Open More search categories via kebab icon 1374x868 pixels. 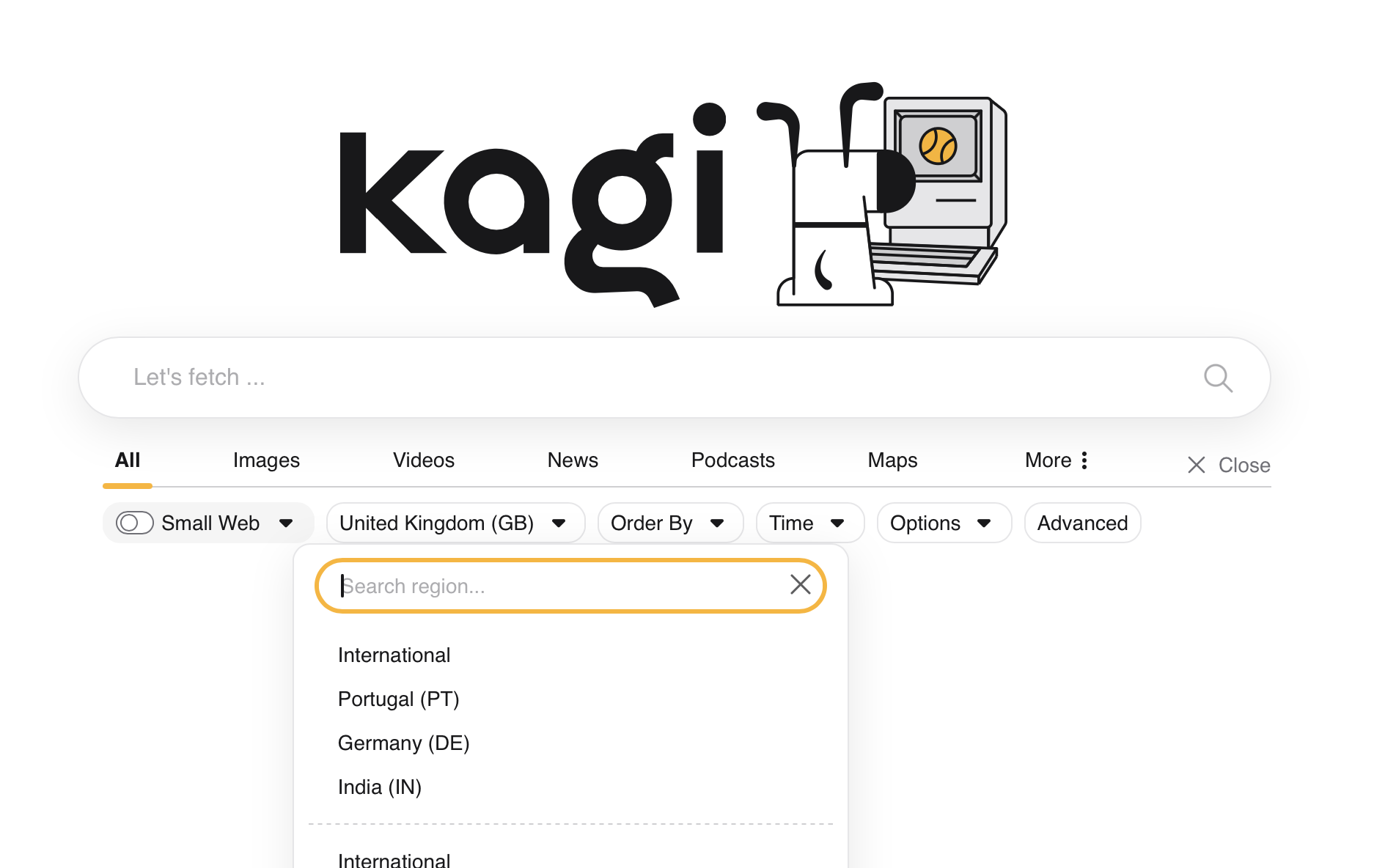point(1085,460)
